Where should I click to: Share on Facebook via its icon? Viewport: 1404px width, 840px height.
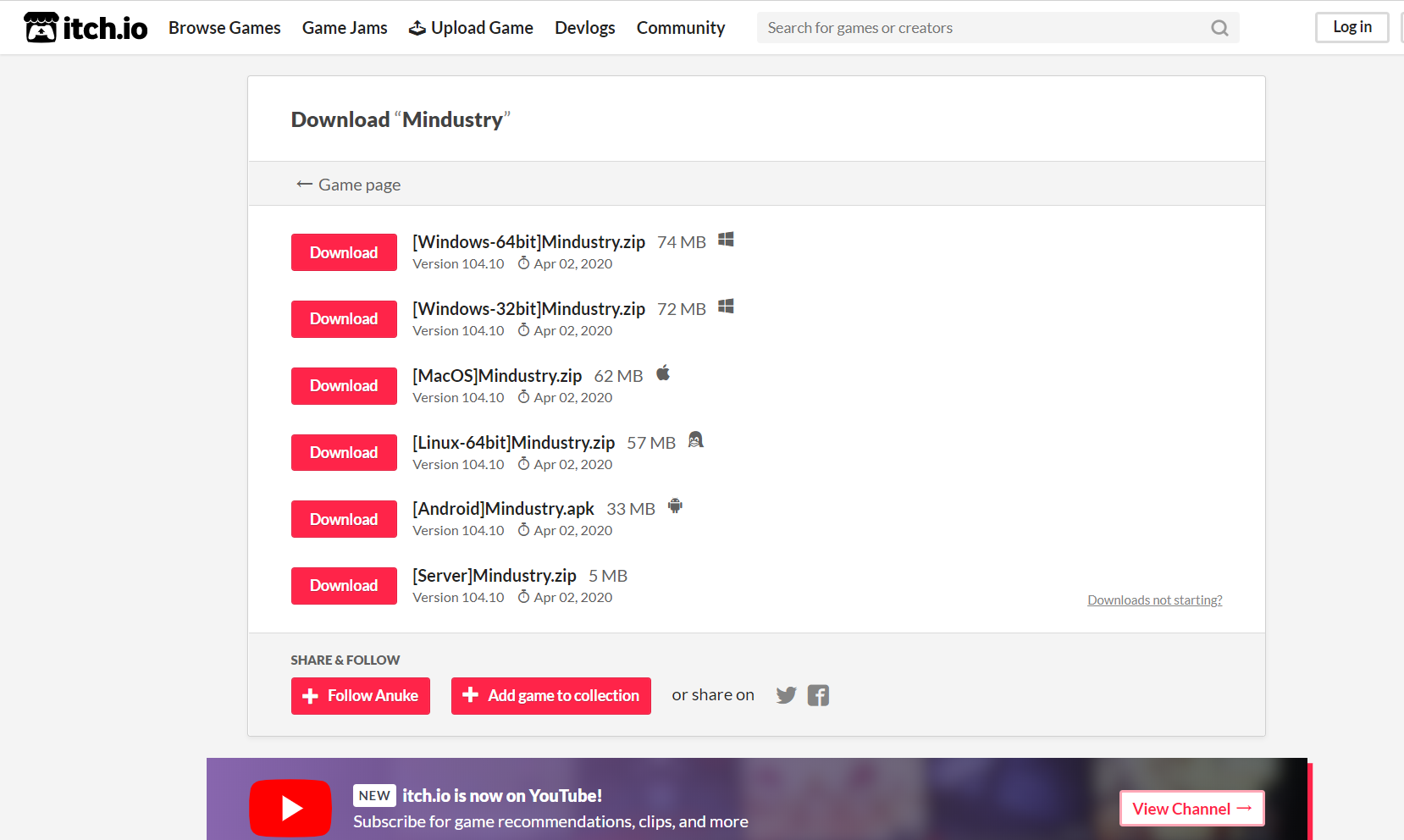pos(818,695)
